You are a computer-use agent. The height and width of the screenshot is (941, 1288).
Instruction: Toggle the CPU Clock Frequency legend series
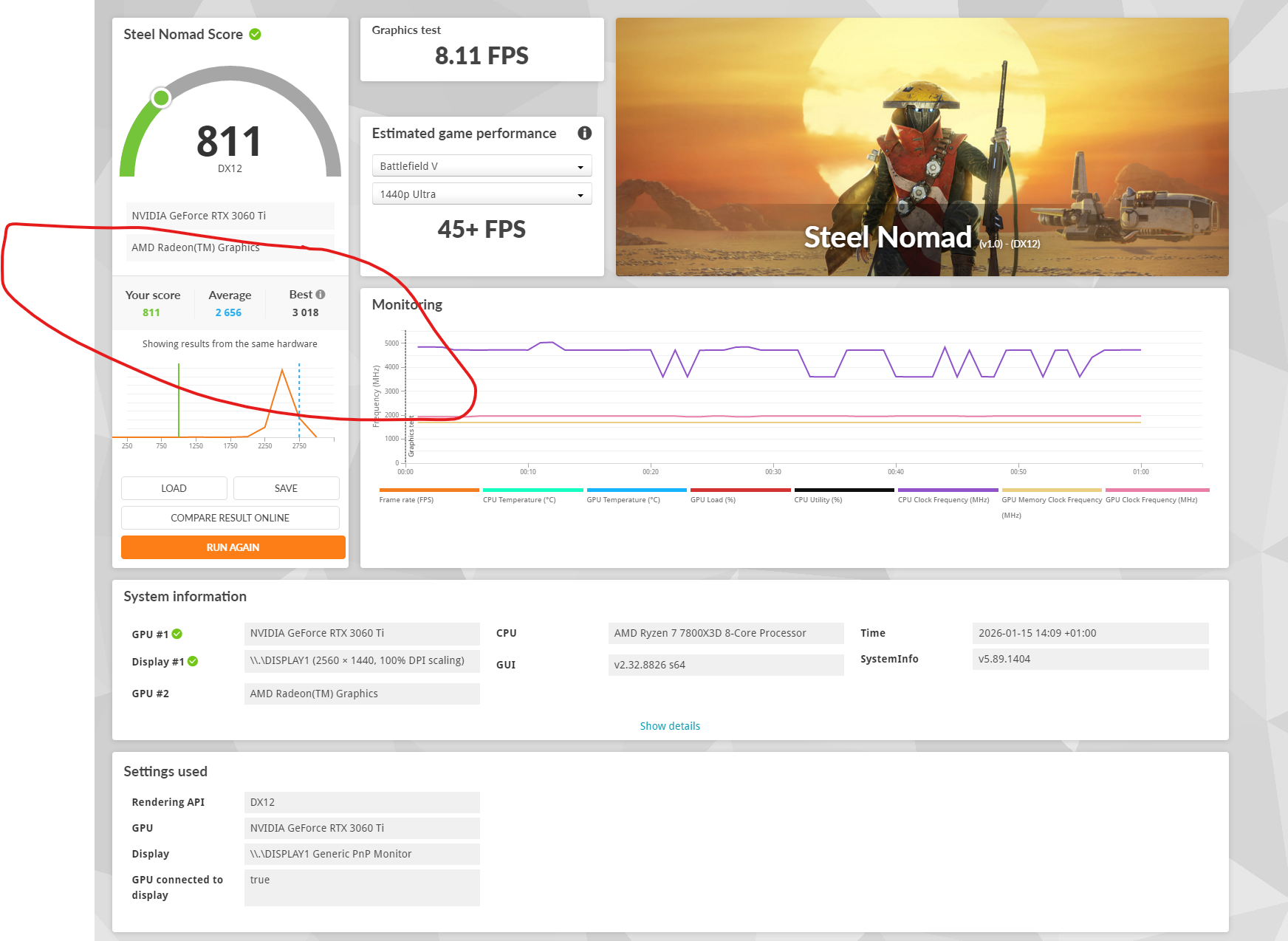coord(948,495)
